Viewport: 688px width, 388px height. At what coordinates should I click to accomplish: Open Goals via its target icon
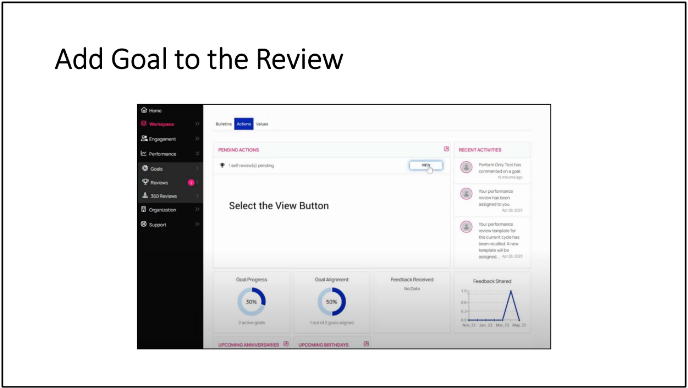tap(145, 168)
